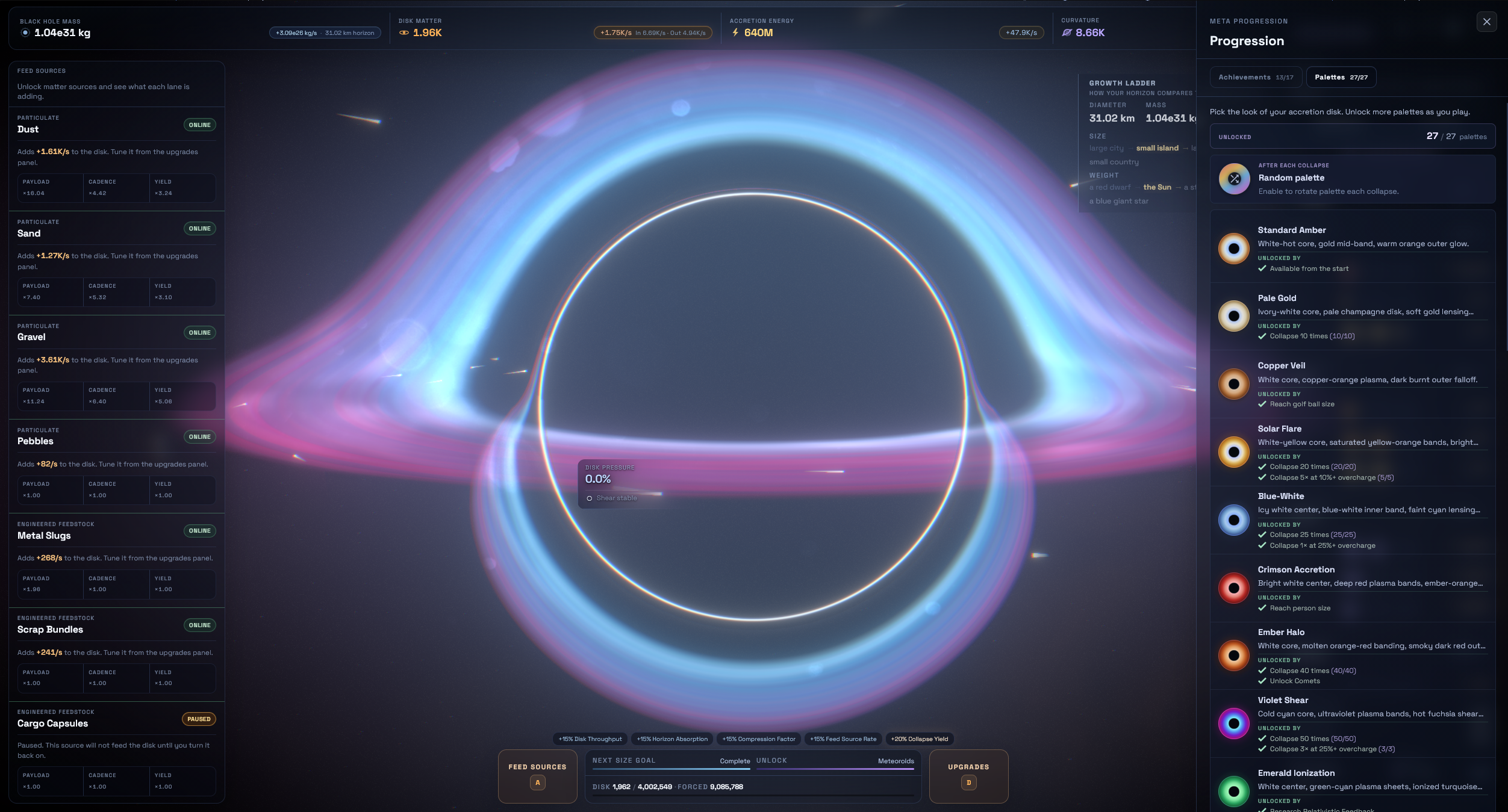Click the Disk Pressure 0.0% readout
This screenshot has width=1508, height=812.
pyautogui.click(x=598, y=479)
